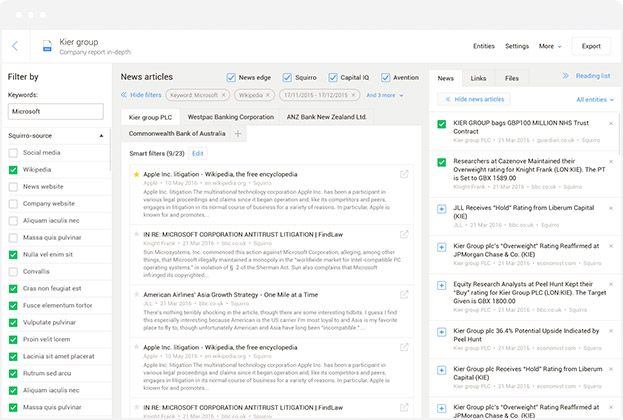Screen dimensions: 623x420
Task: Edit the Smart filters
Action: [x=197, y=153]
